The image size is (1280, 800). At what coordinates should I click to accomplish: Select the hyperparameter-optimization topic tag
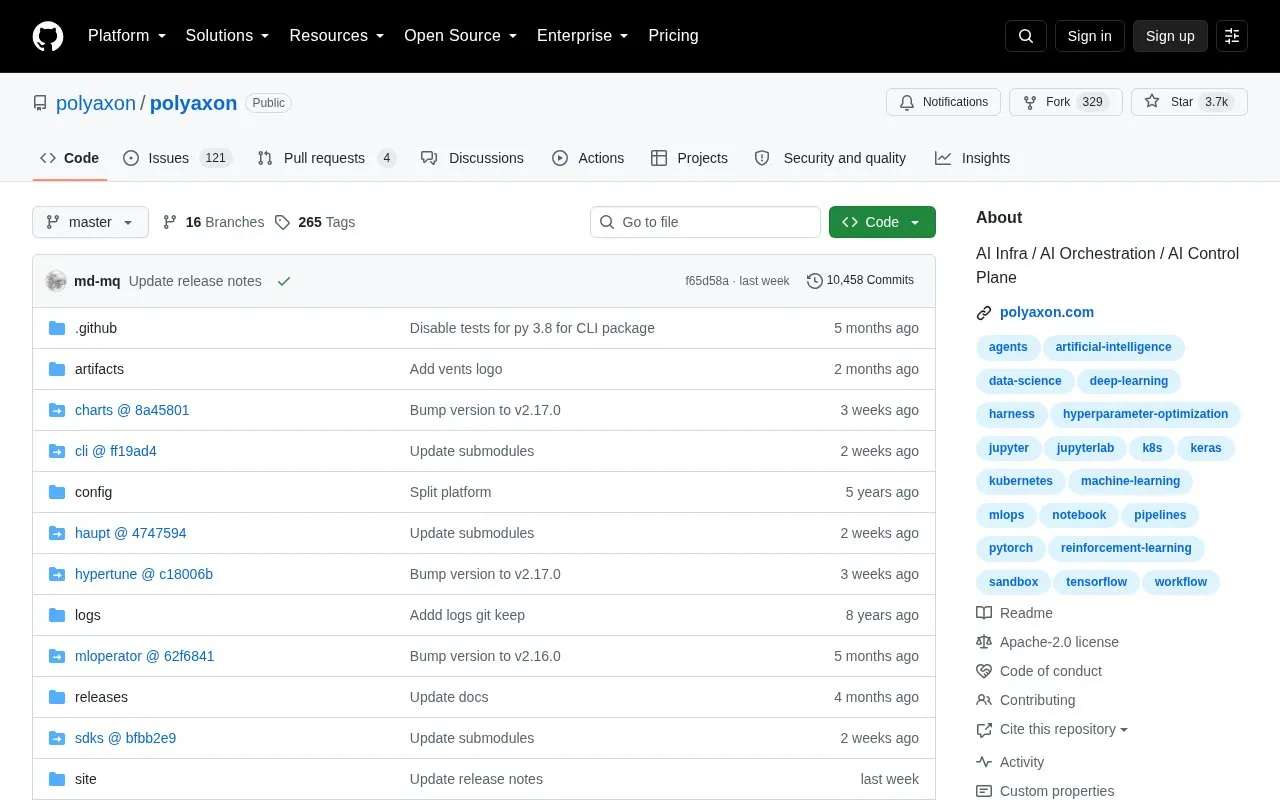(1145, 414)
